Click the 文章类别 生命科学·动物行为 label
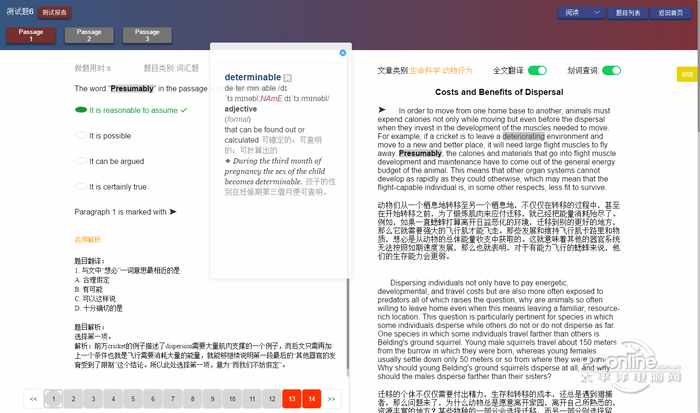The image size is (700, 413). (x=425, y=71)
